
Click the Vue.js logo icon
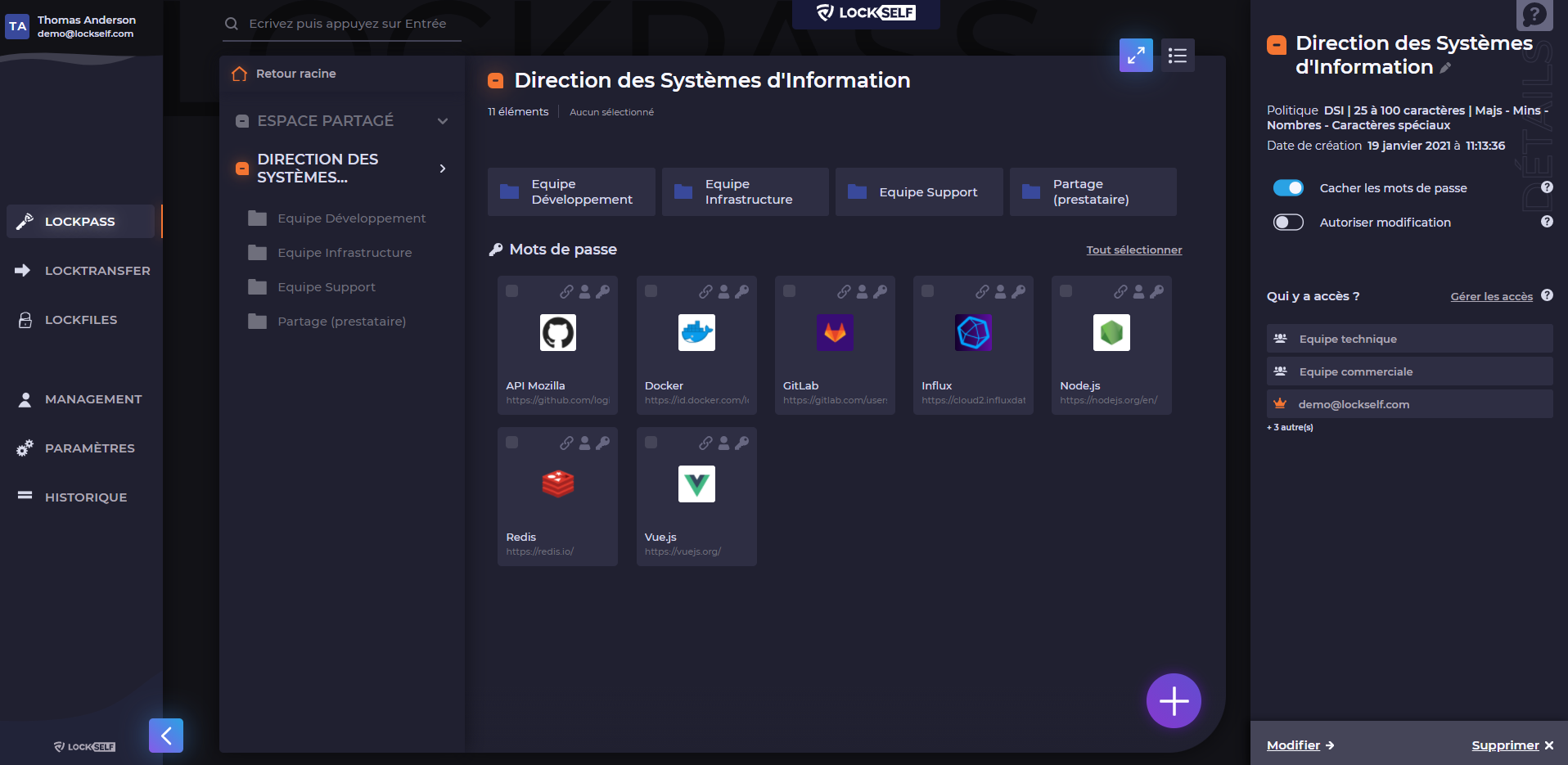[x=696, y=484]
